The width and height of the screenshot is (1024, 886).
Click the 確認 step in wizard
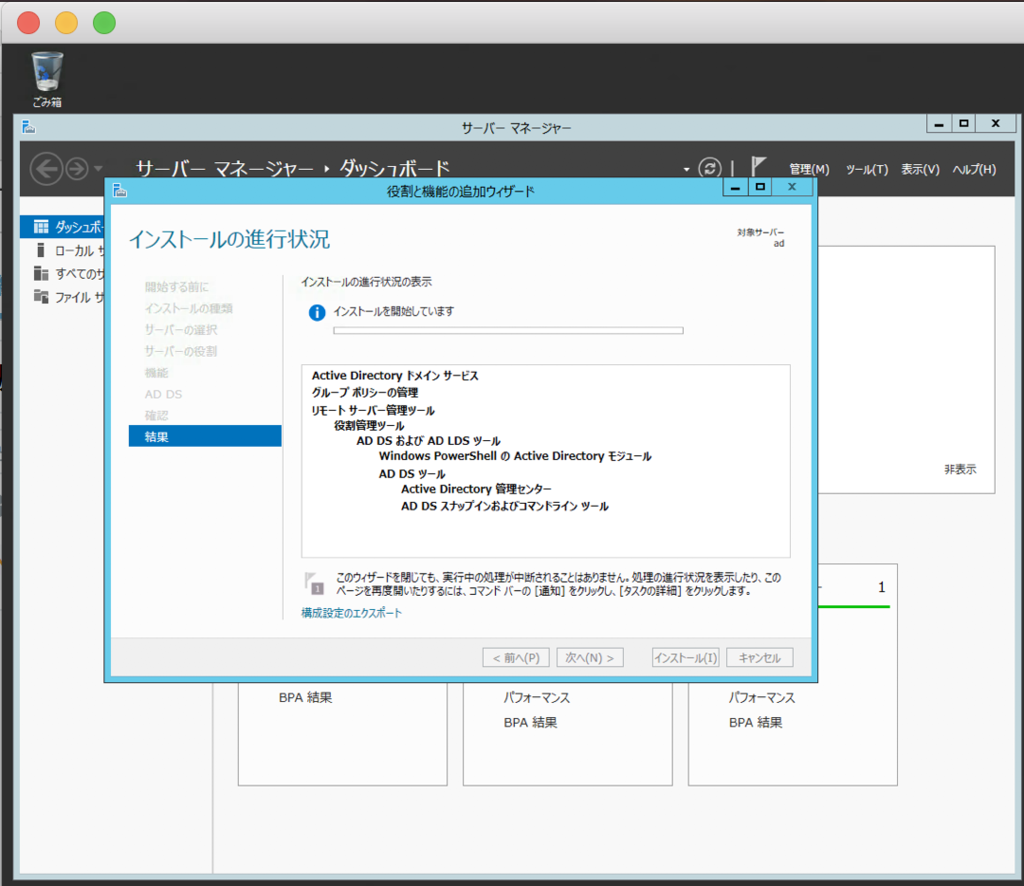[157, 415]
